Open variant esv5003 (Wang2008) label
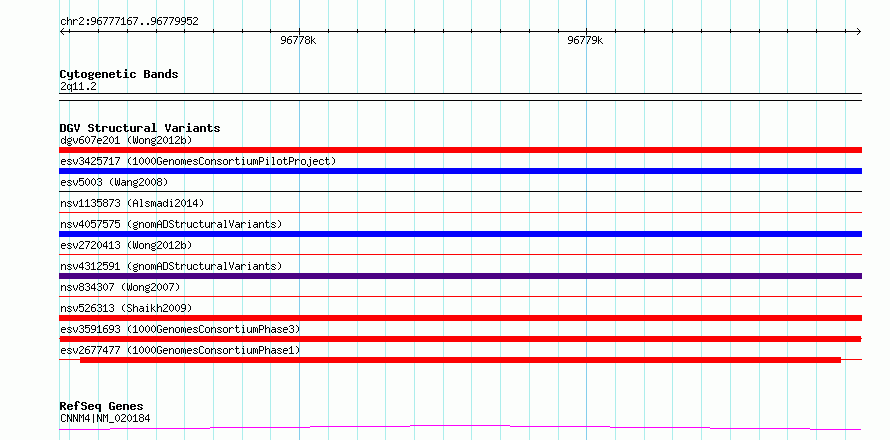Image resolution: width=890 pixels, height=440 pixels. point(114,182)
